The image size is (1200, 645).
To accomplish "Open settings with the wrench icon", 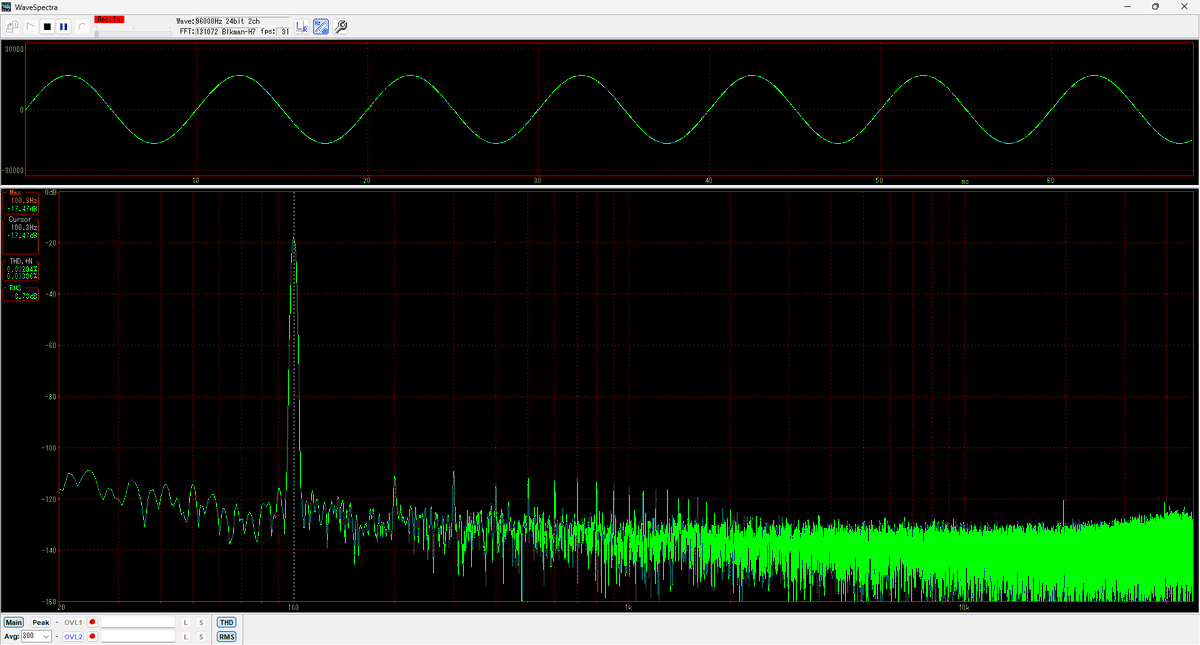I will click(x=340, y=27).
